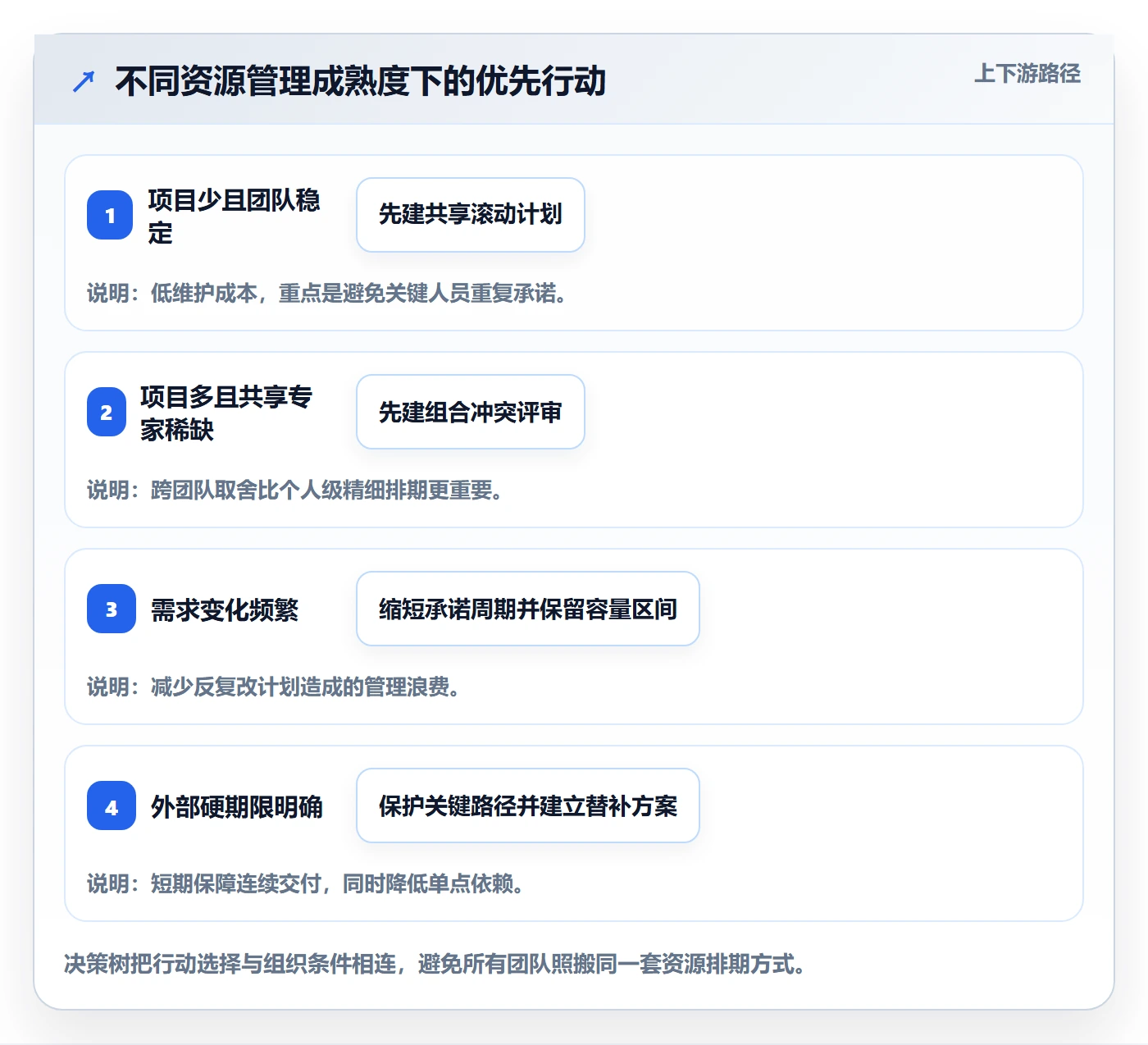
Task: Click the number 1 step badge
Action: point(110,215)
